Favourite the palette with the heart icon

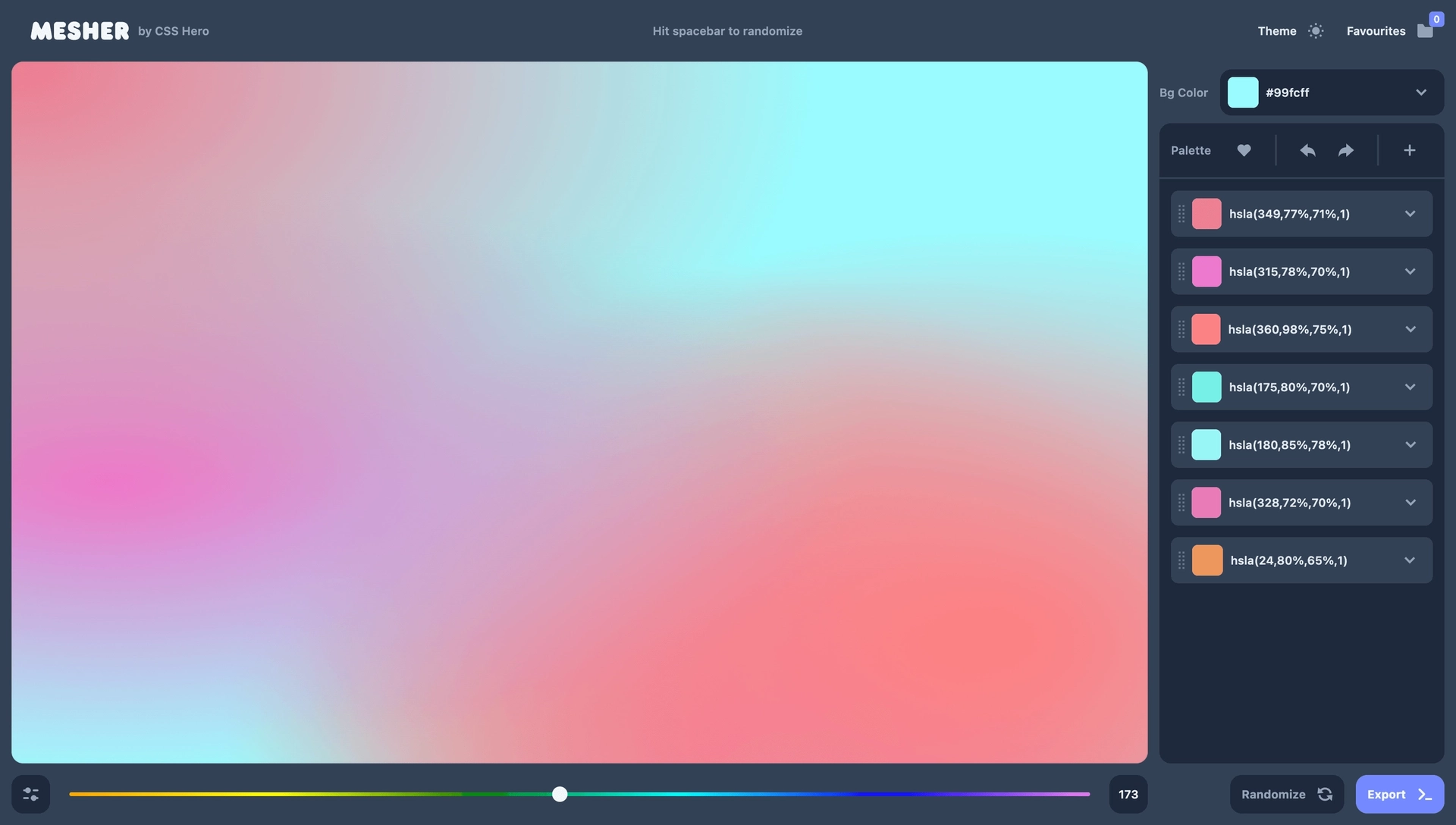(1244, 150)
